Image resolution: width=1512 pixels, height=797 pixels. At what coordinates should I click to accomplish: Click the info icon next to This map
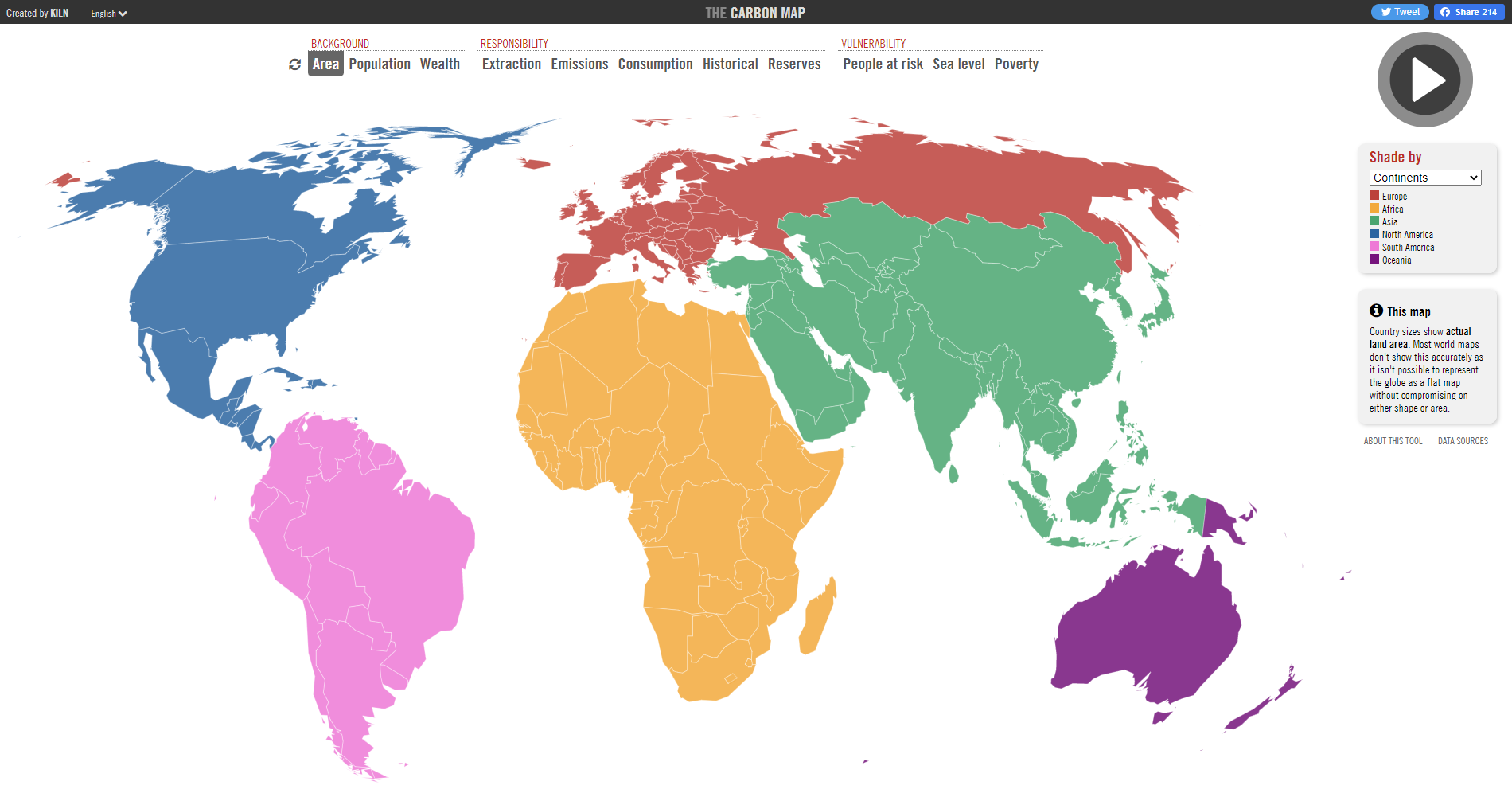tap(1376, 311)
